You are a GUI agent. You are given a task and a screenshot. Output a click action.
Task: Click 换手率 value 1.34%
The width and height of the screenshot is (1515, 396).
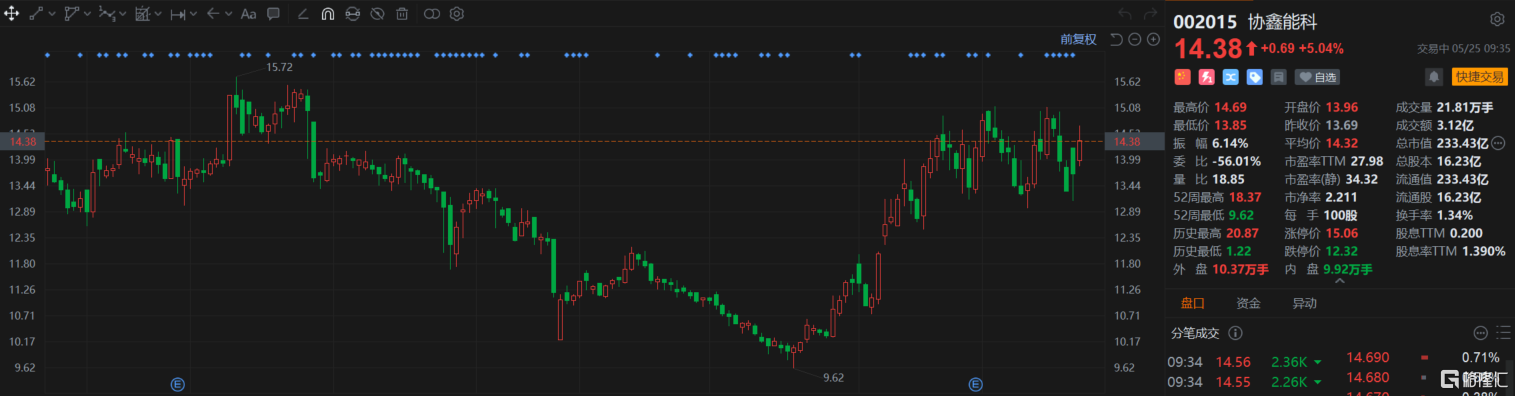(x=1456, y=215)
